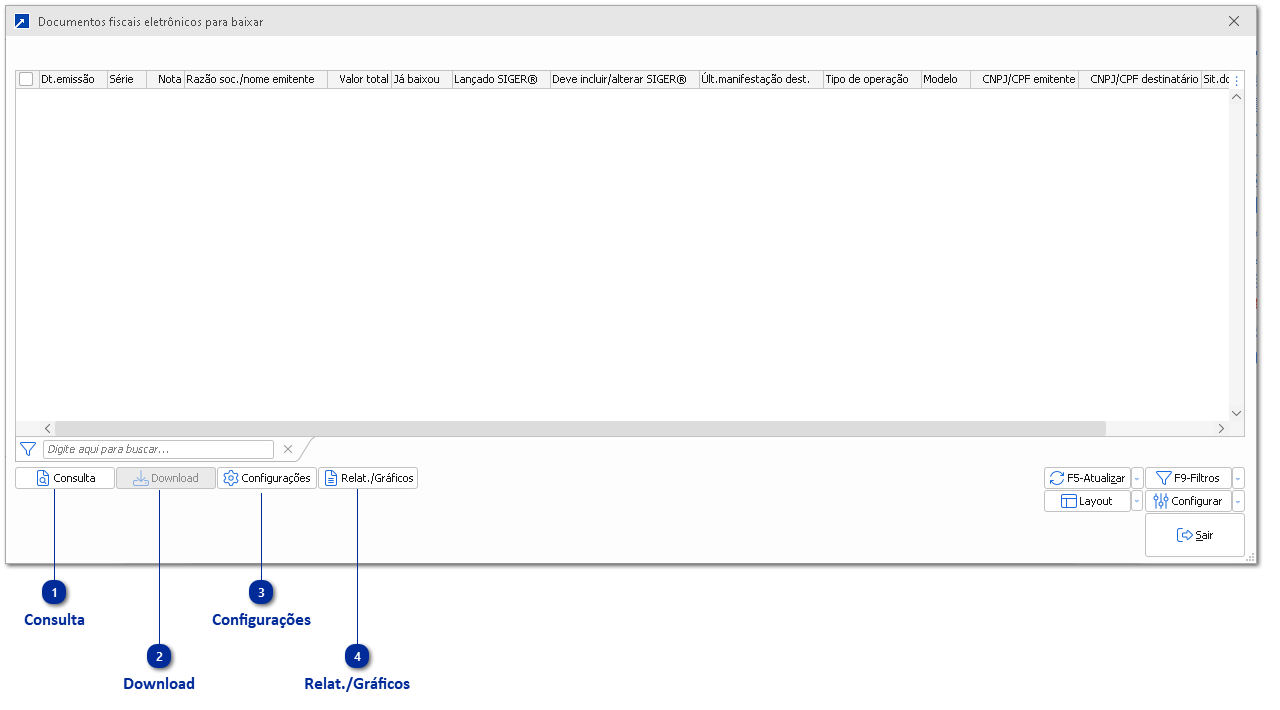The image size is (1280, 710).
Task: Sort by the Modelo column header
Action: pos(946,79)
